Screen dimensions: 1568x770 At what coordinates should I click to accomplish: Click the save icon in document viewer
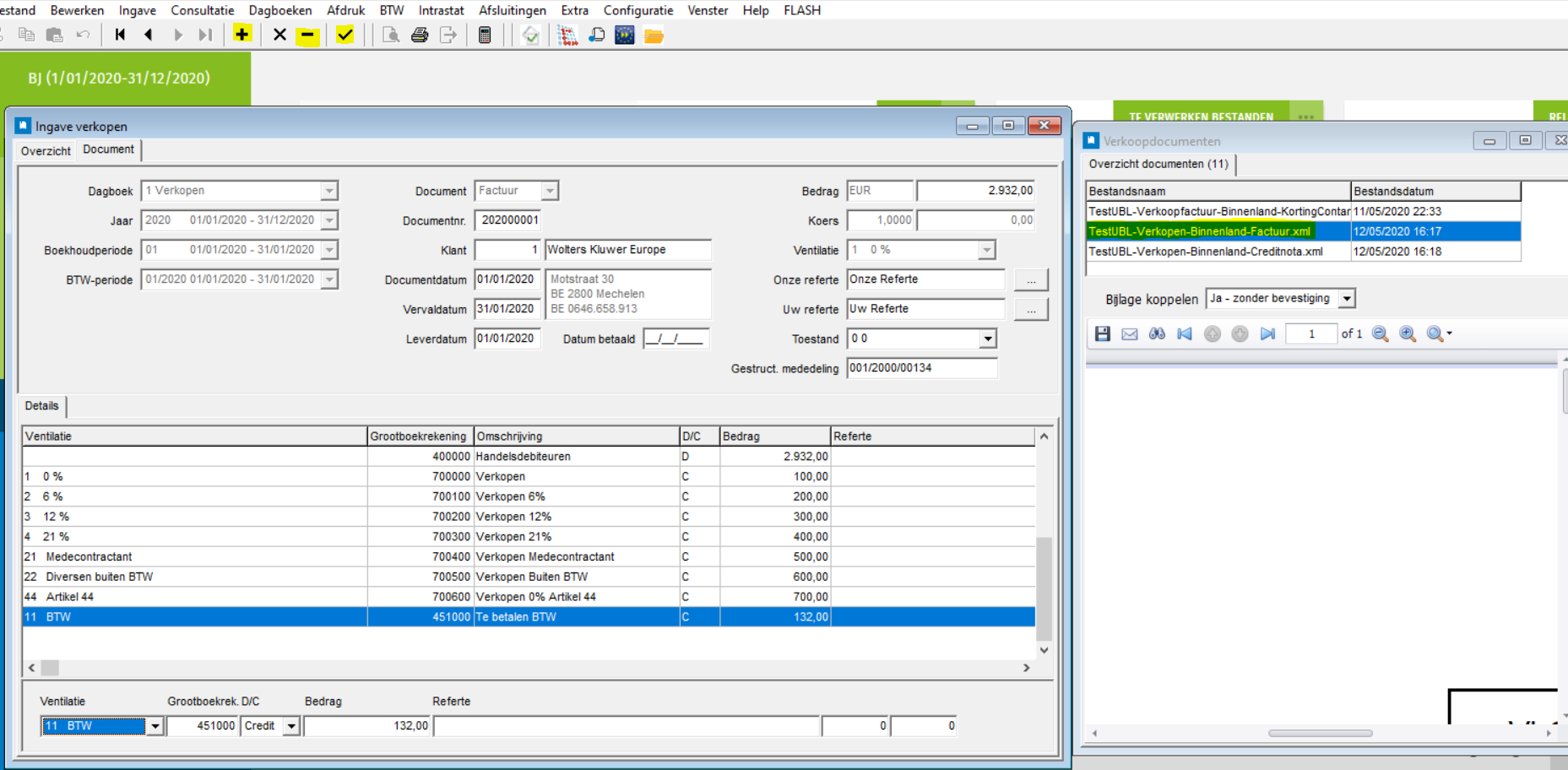pos(1103,333)
